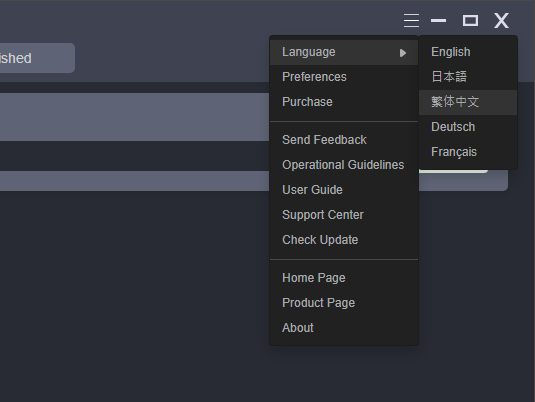535x402 pixels.
Task: Click Check Update option
Action: pyautogui.click(x=344, y=240)
